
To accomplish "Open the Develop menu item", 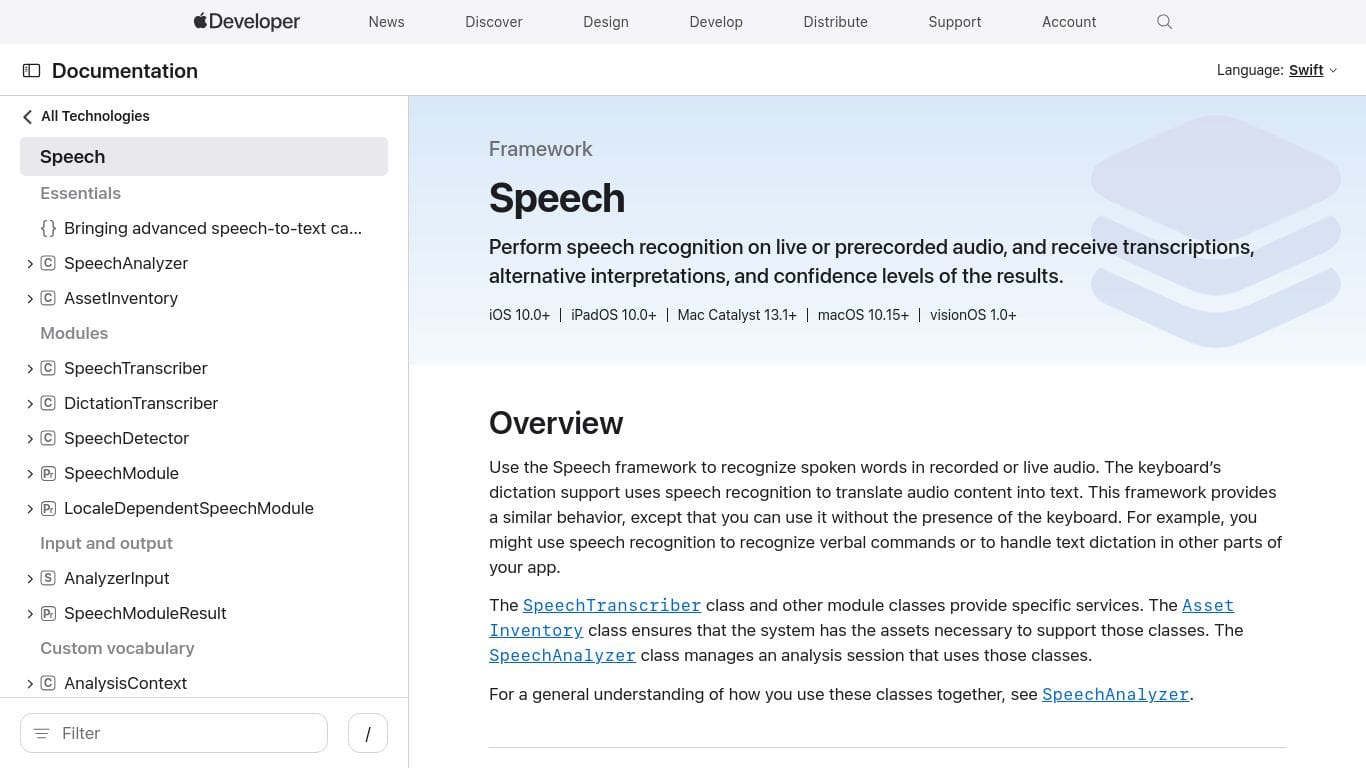I will pos(716,21).
